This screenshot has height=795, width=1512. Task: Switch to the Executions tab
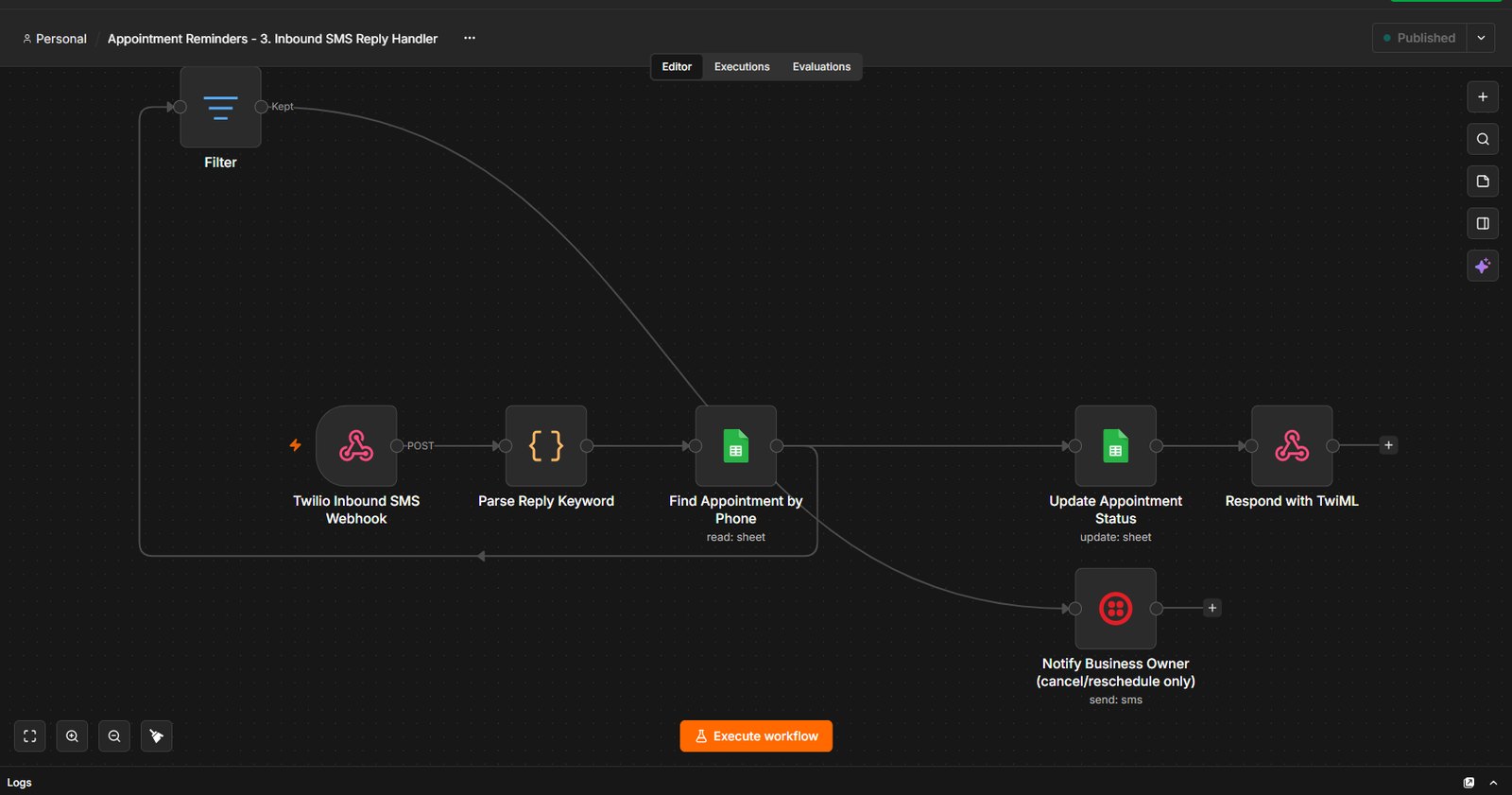coord(742,67)
